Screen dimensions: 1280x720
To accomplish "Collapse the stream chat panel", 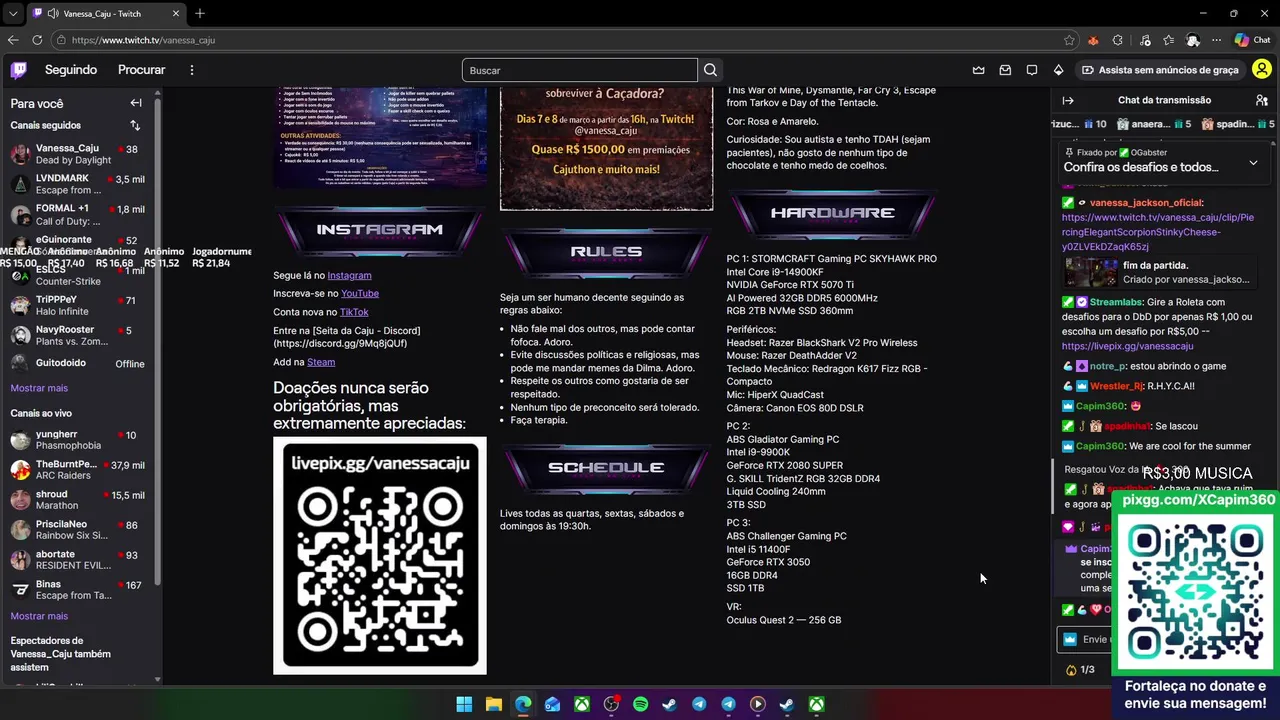I will pyautogui.click(x=1068, y=100).
